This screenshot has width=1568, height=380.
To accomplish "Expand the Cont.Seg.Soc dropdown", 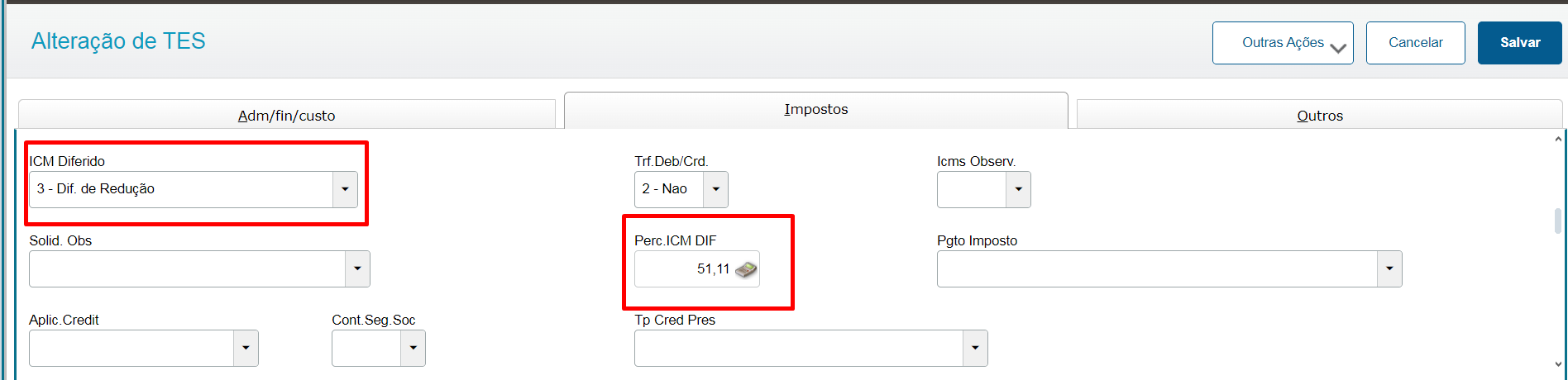I will click(413, 348).
